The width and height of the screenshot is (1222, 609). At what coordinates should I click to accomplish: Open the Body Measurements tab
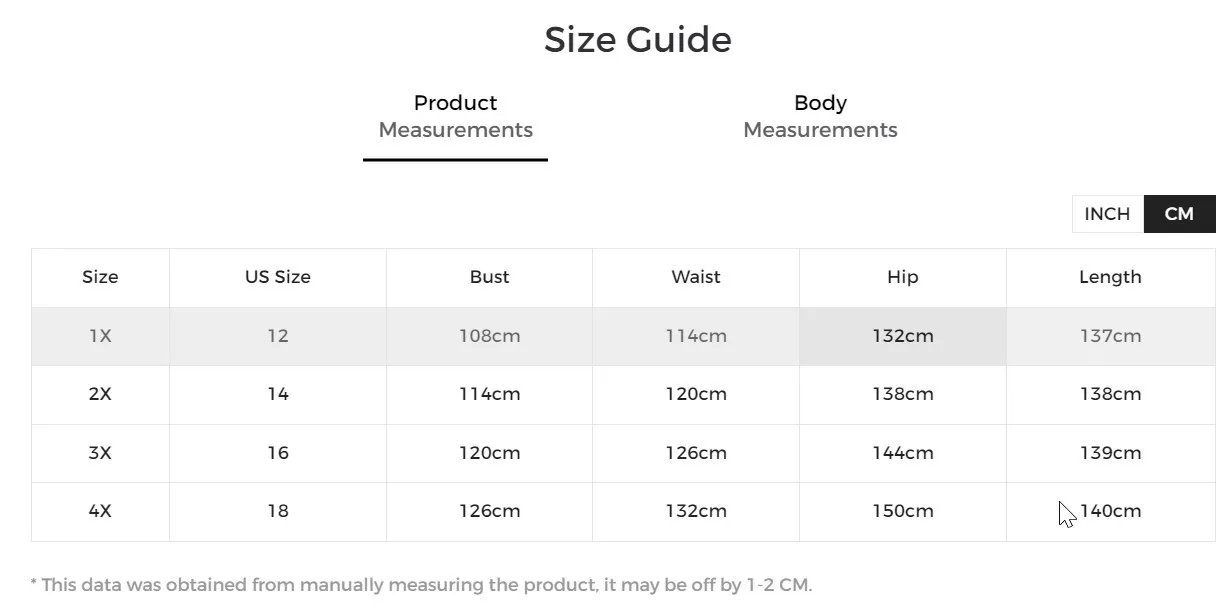tap(820, 116)
